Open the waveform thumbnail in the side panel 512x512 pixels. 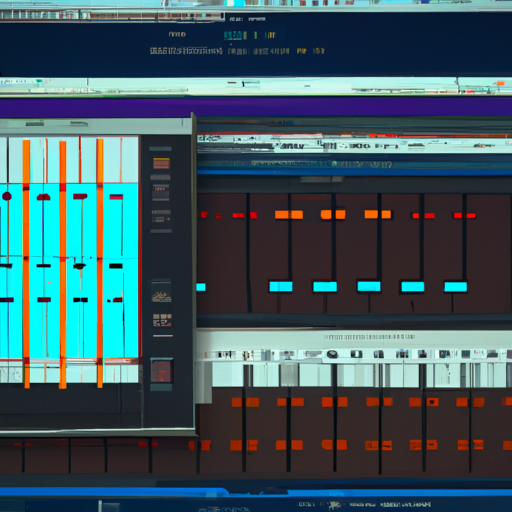coord(161,292)
